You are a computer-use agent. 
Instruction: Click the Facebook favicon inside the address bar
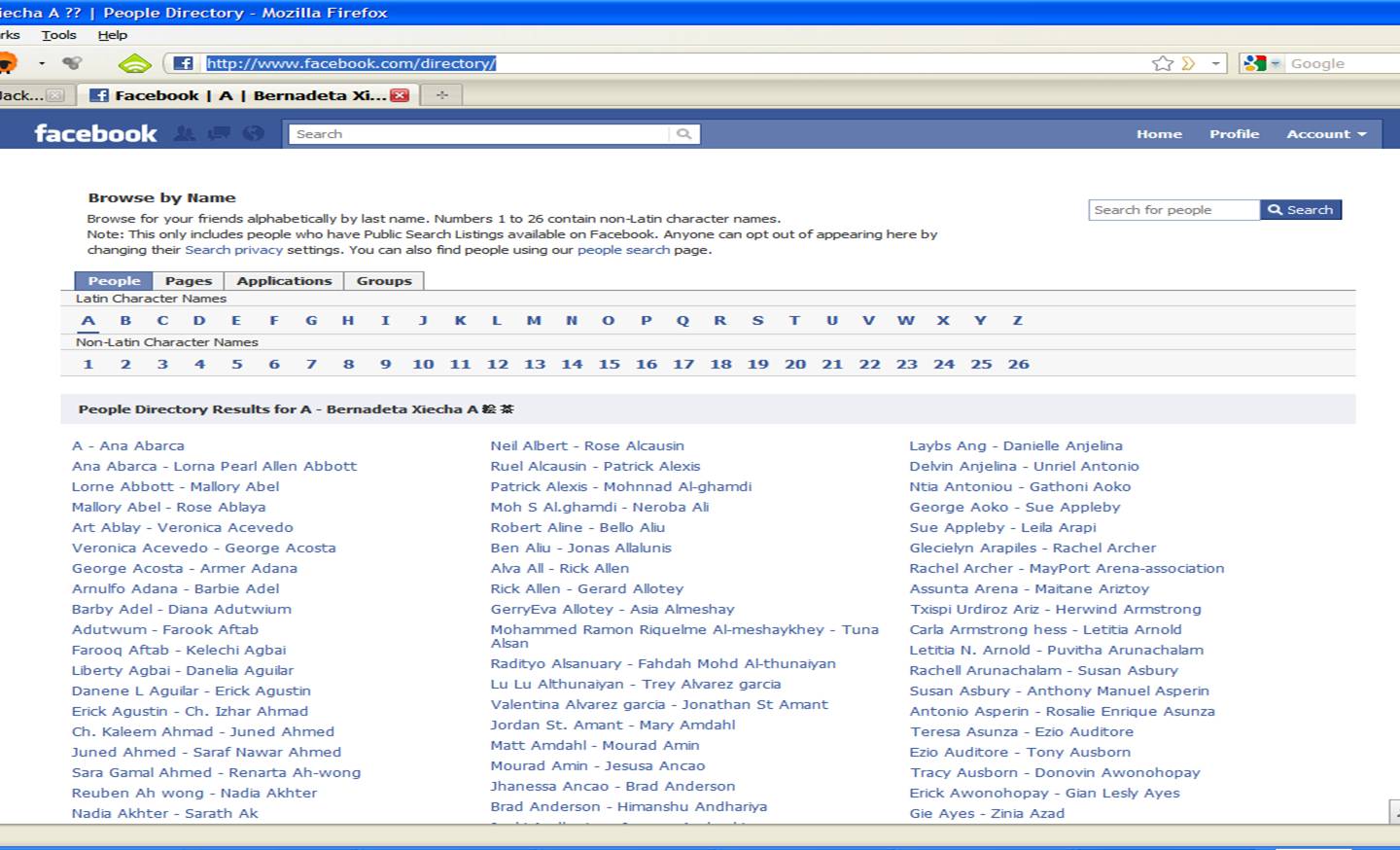184,62
